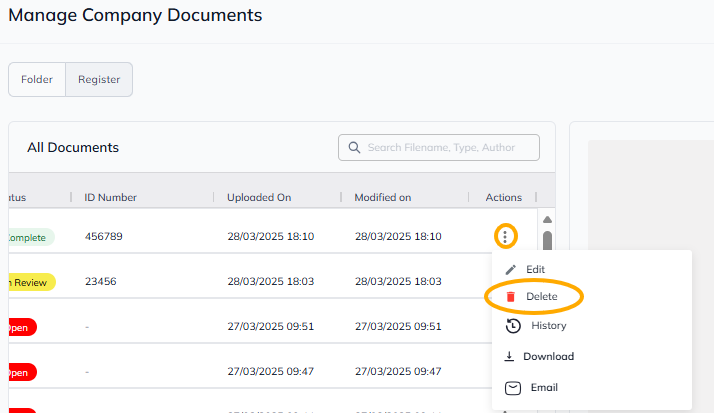Image resolution: width=714 pixels, height=413 pixels.
Task: Click the Open badge uploaded at 09:51
Action: point(20,327)
